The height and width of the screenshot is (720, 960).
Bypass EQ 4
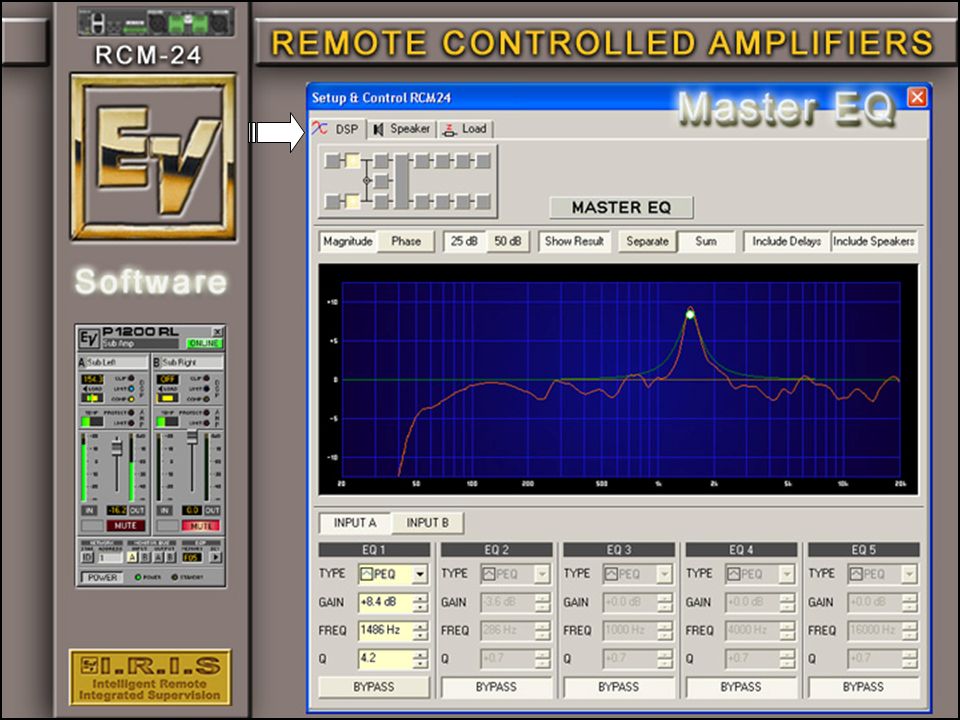741,687
